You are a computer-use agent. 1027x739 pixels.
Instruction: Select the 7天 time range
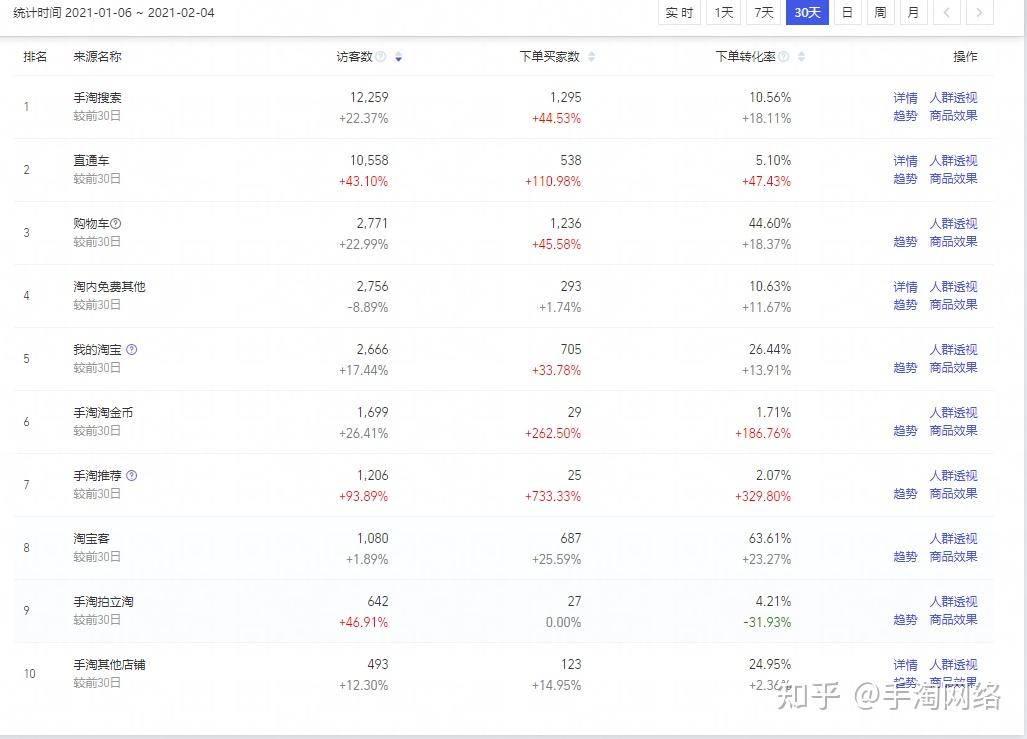[x=764, y=12]
